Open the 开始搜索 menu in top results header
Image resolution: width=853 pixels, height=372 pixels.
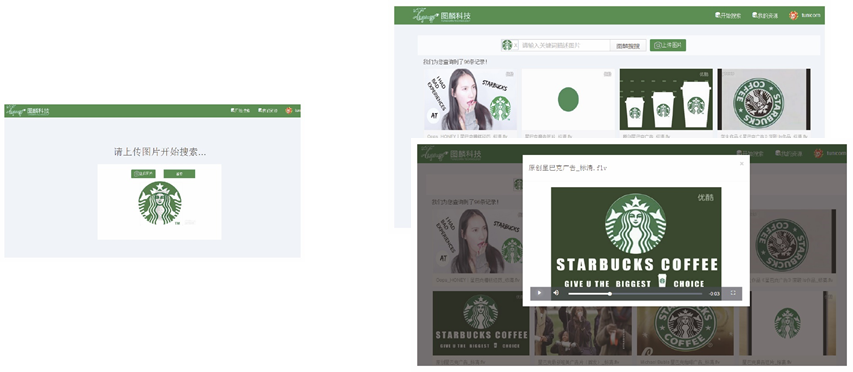(x=728, y=16)
